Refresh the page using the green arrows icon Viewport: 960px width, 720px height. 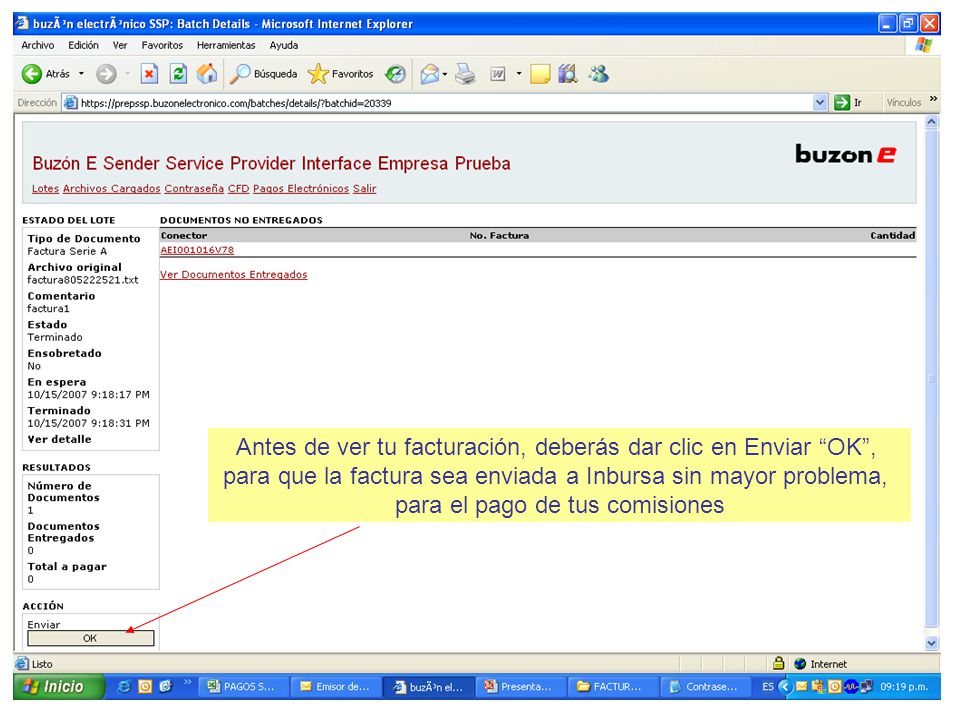click(178, 74)
